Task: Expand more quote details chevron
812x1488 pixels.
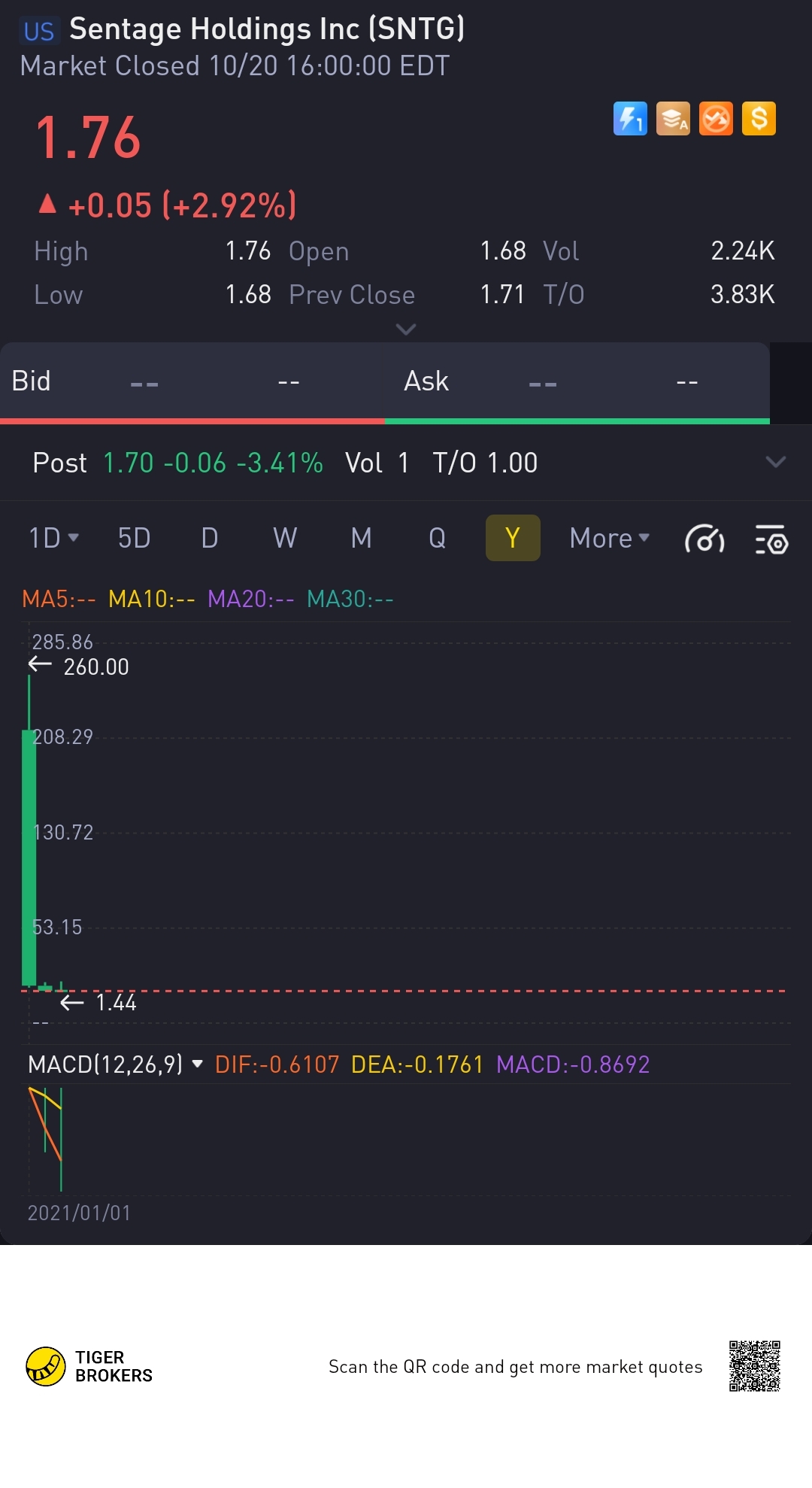Action: (x=406, y=329)
